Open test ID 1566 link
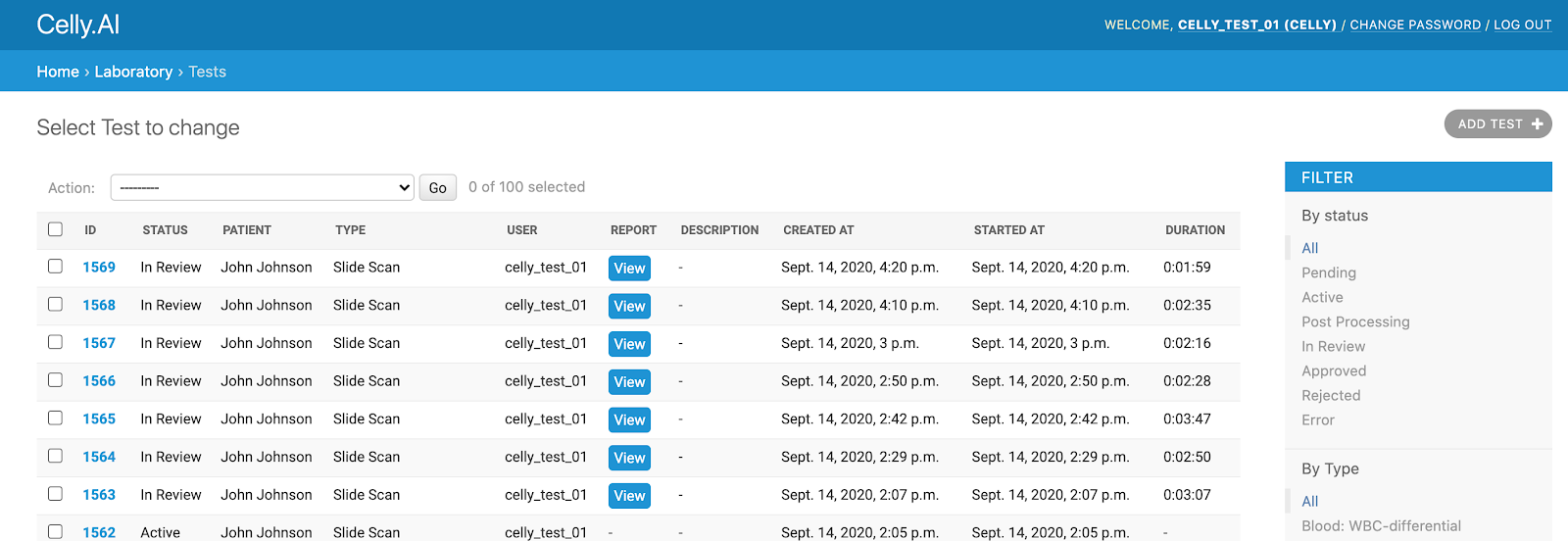The height and width of the screenshot is (541, 1568). (99, 381)
